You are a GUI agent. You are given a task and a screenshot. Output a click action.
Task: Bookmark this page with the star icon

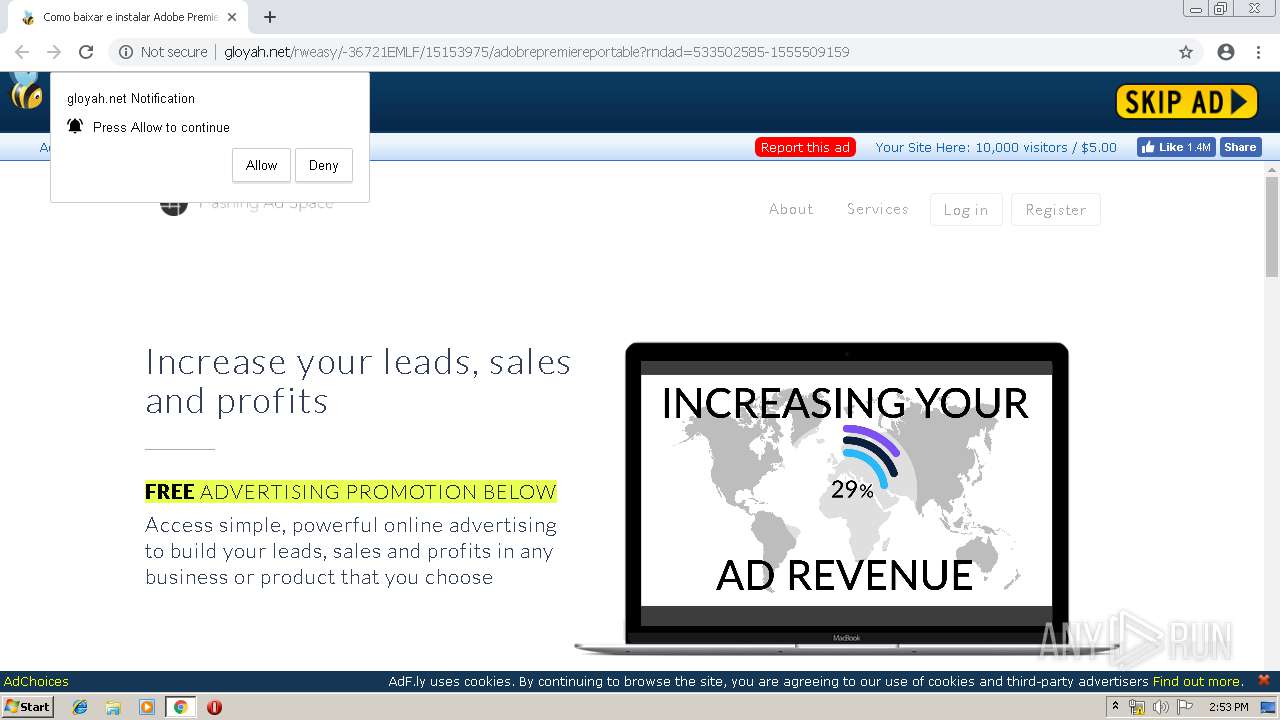click(1186, 52)
